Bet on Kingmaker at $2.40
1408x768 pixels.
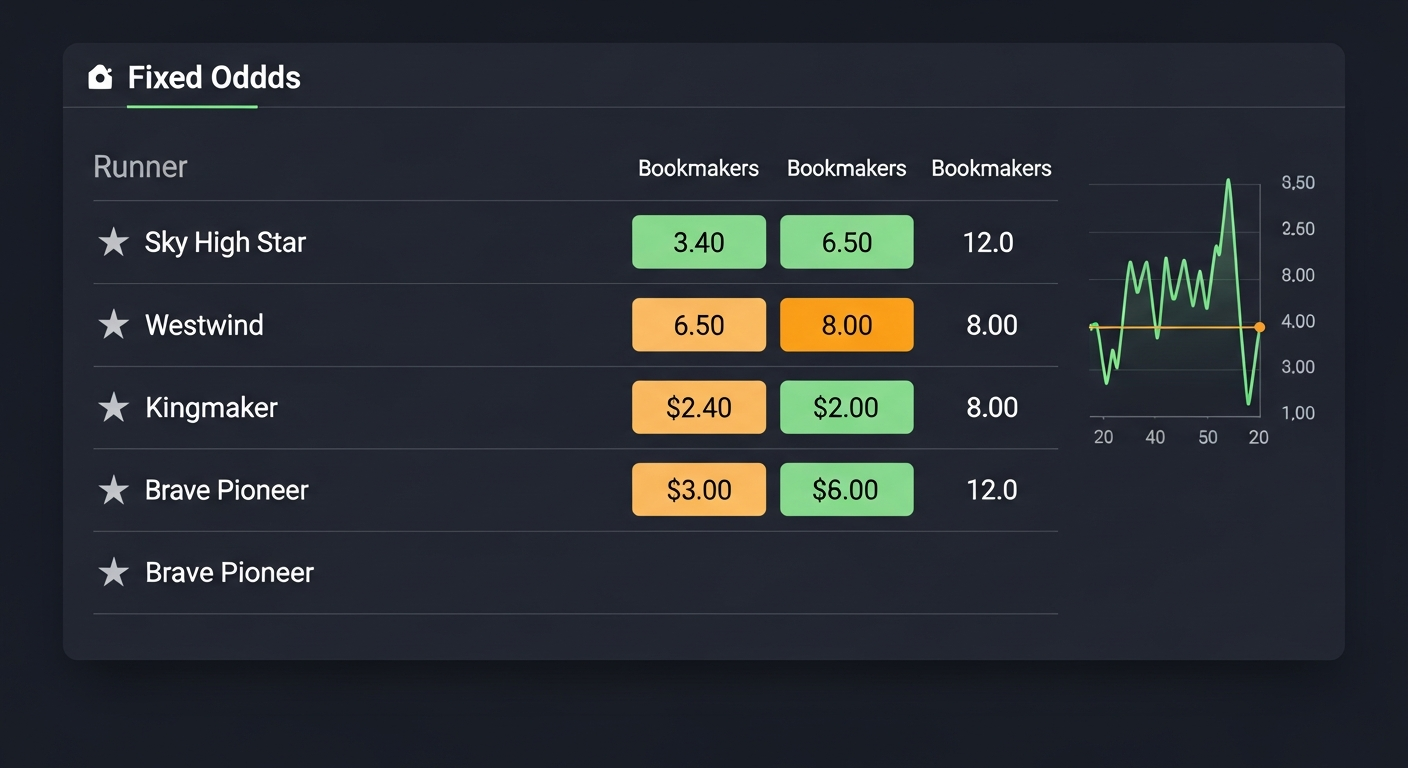point(698,407)
